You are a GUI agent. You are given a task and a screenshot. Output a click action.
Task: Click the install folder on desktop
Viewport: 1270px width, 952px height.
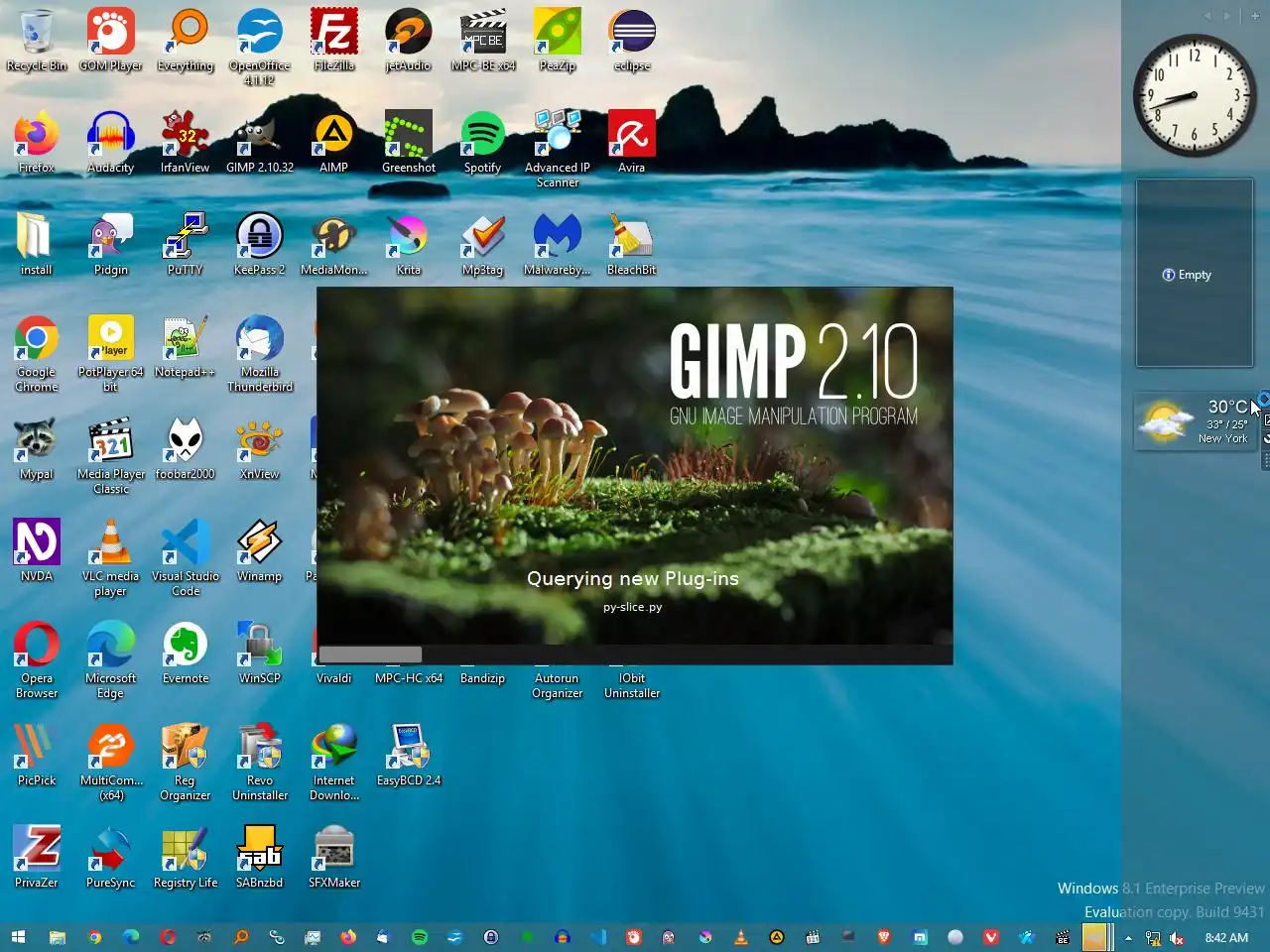point(37,244)
